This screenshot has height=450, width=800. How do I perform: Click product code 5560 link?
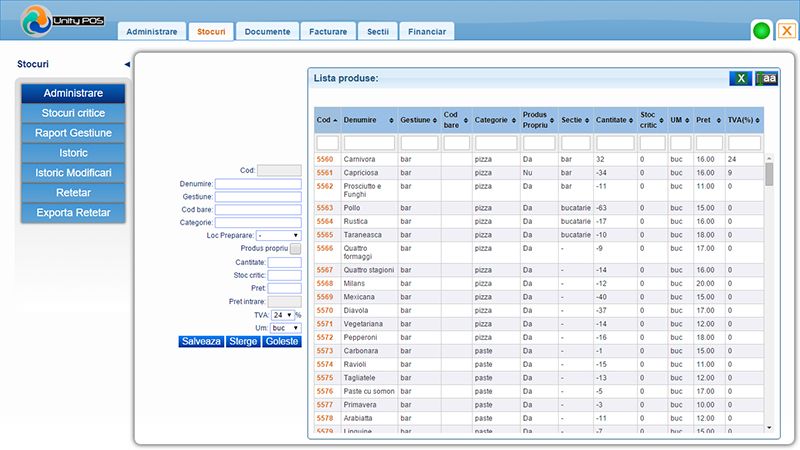(x=324, y=159)
